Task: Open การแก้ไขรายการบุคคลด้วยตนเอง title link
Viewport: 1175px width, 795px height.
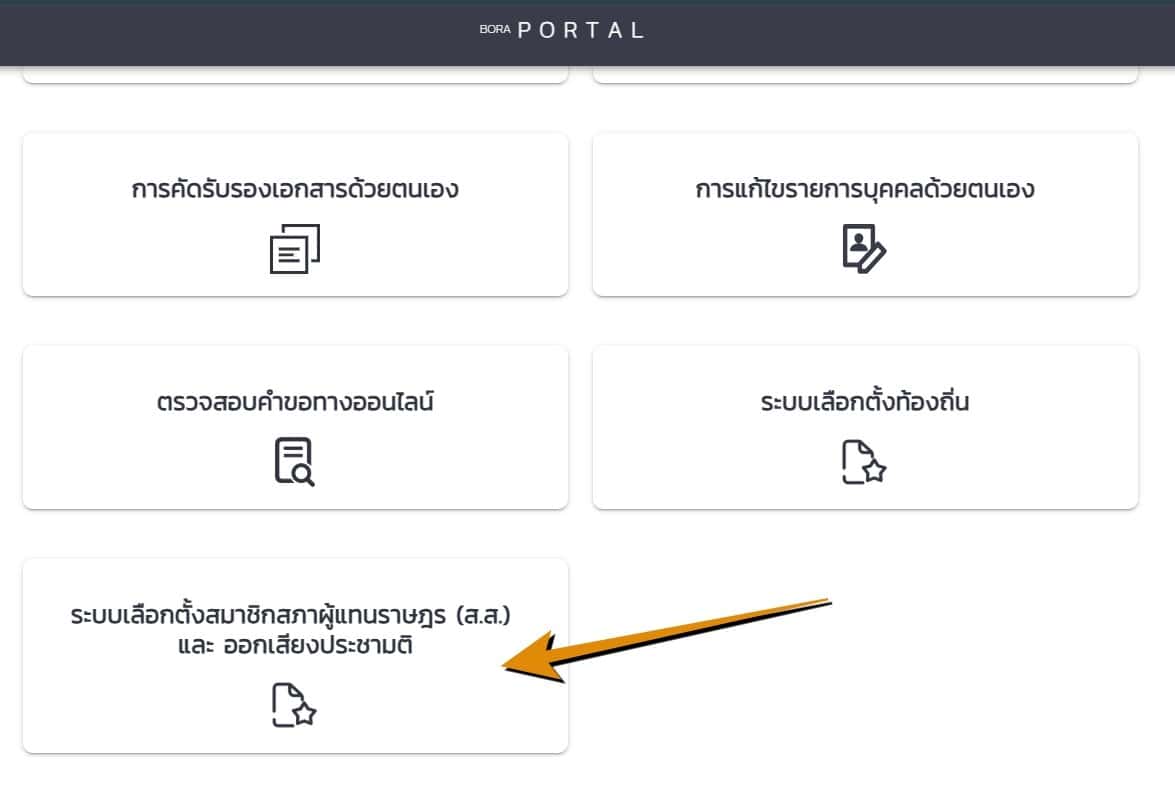Action: 865,189
